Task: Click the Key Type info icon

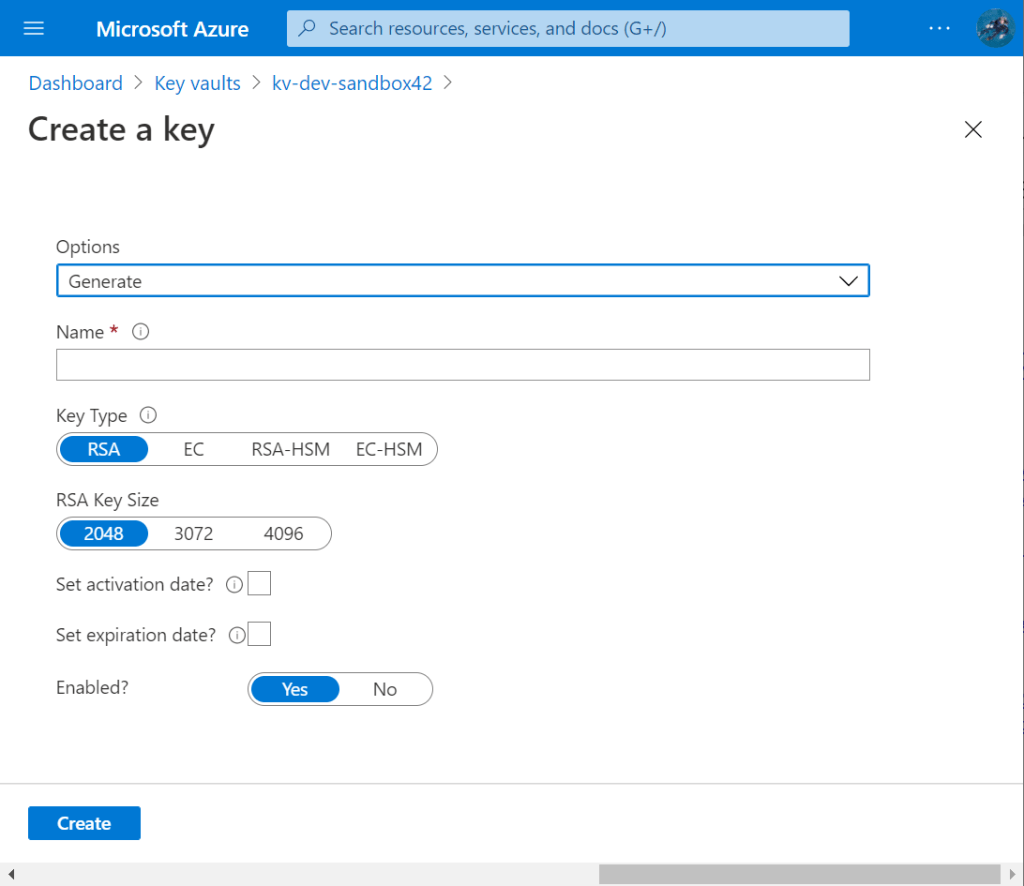Action: (146, 415)
